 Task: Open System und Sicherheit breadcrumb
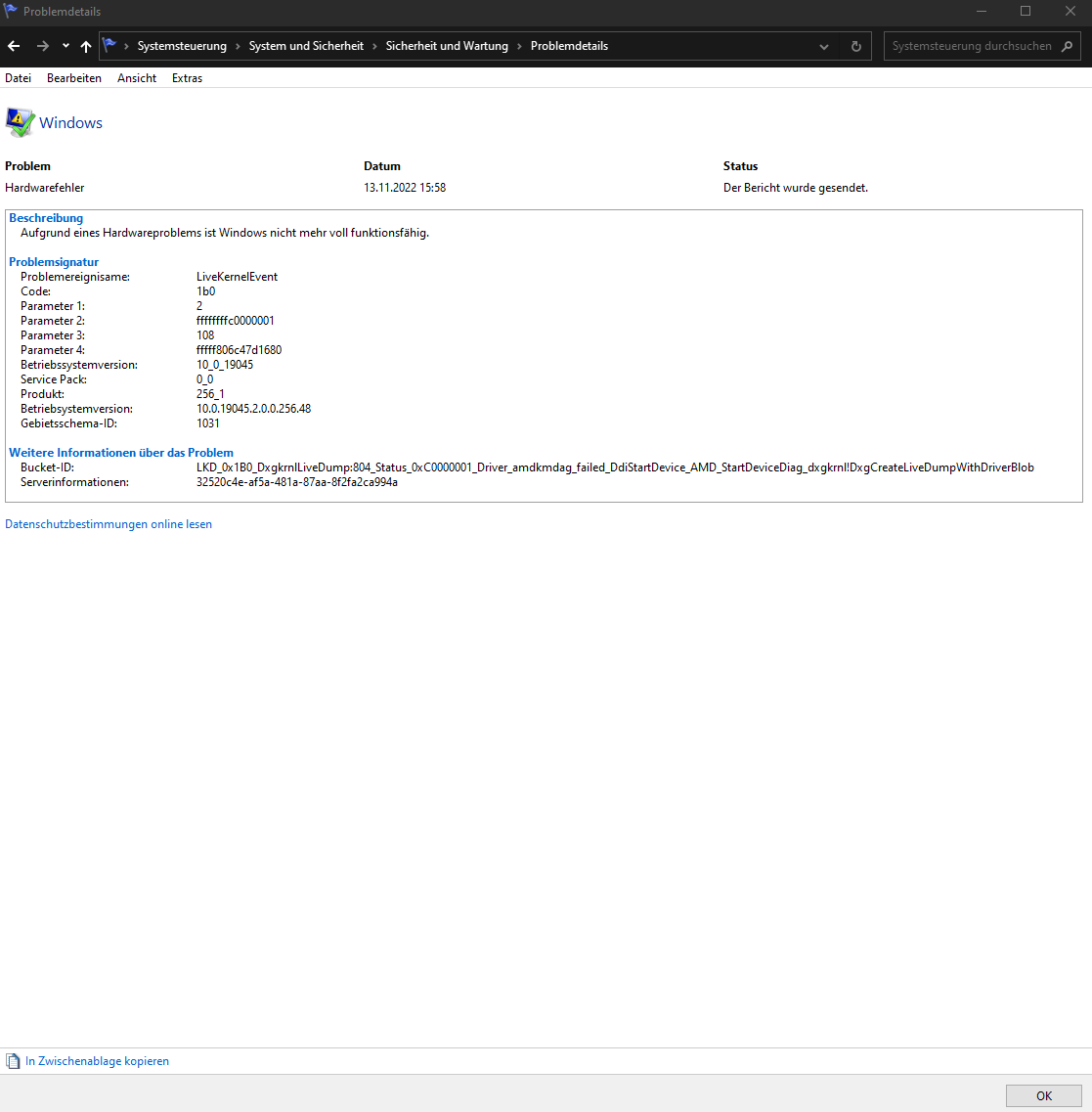pyautogui.click(x=306, y=46)
